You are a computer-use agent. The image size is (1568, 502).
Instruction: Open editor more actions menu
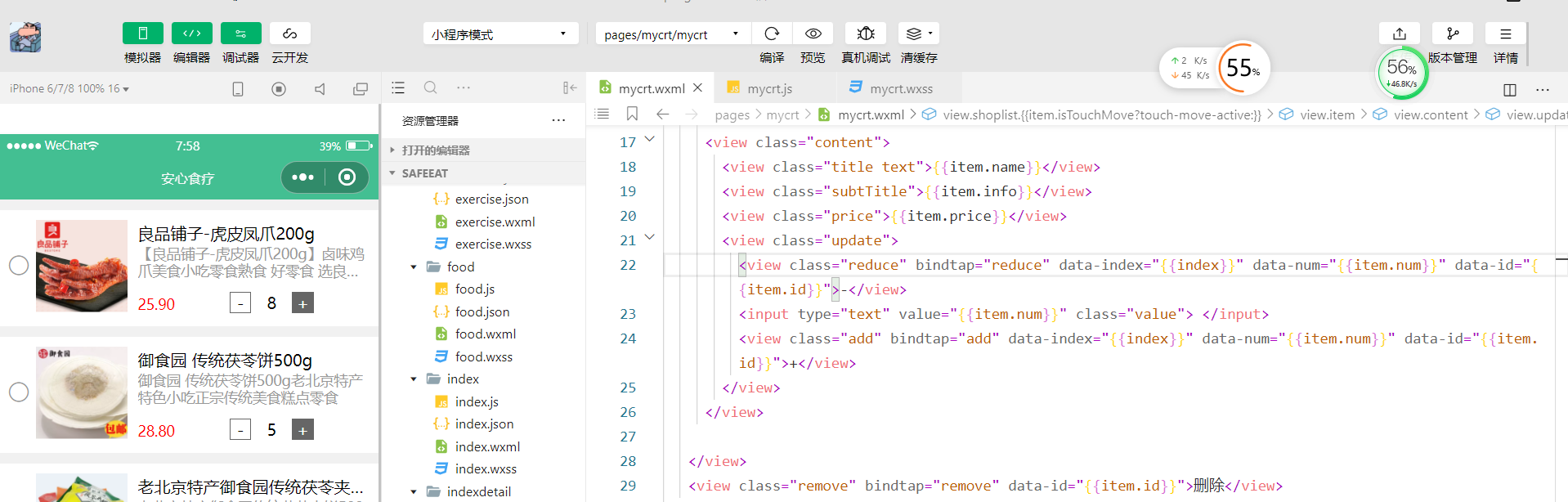click(x=1543, y=89)
